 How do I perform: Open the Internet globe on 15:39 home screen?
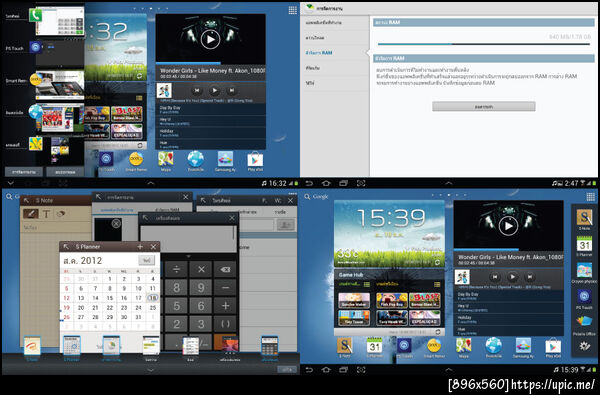(493, 346)
